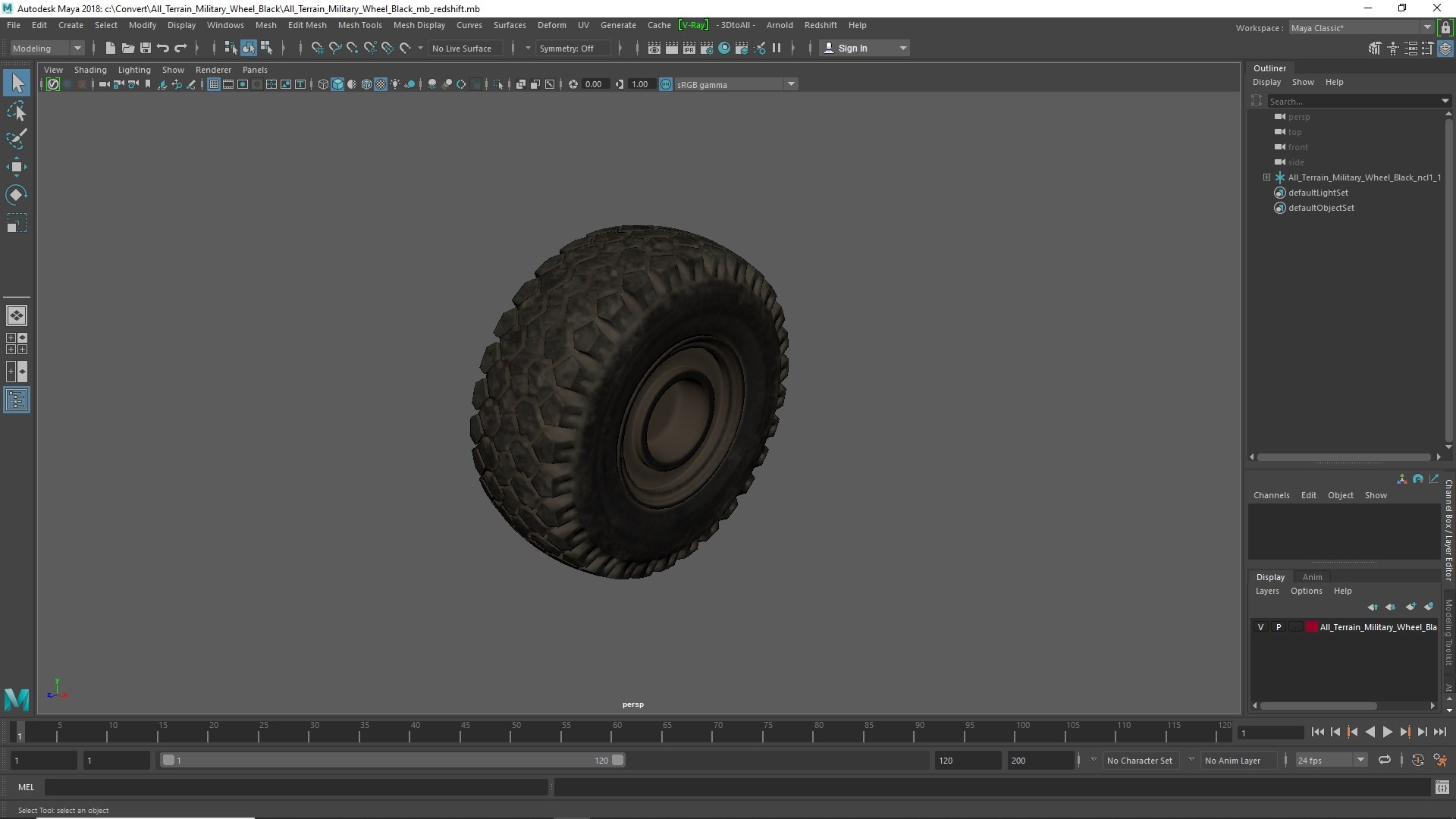Toggle the Outliner panel layout button
The width and height of the screenshot is (1456, 819).
pyautogui.click(x=17, y=400)
